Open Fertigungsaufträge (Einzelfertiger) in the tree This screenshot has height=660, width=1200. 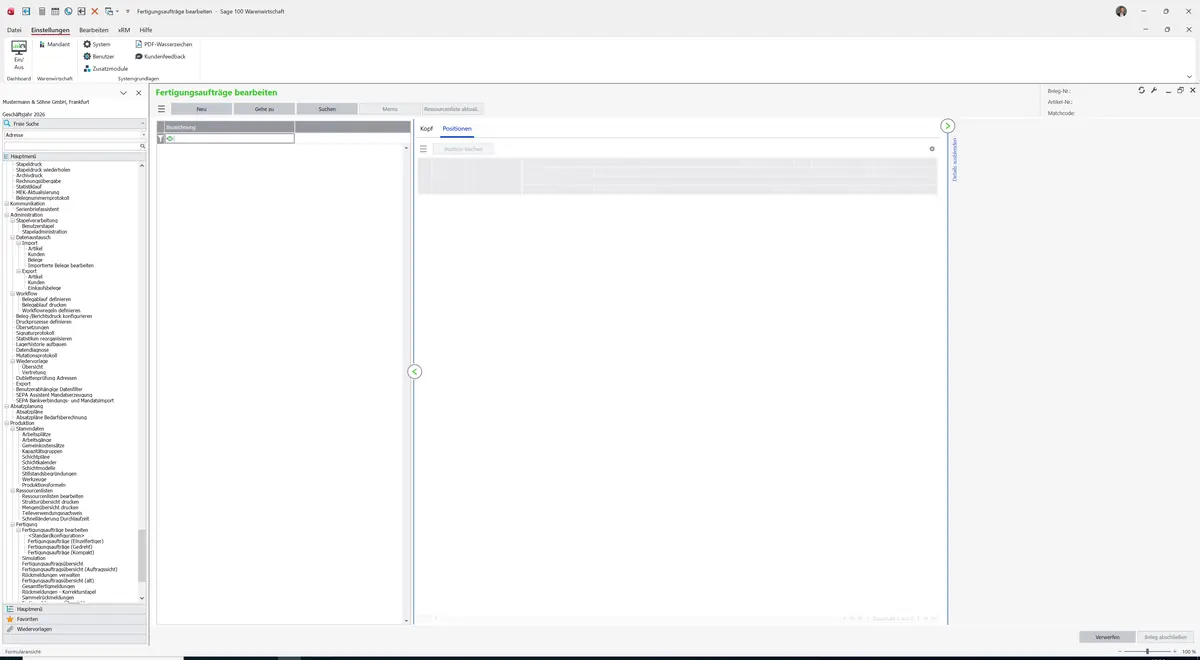[66, 541]
